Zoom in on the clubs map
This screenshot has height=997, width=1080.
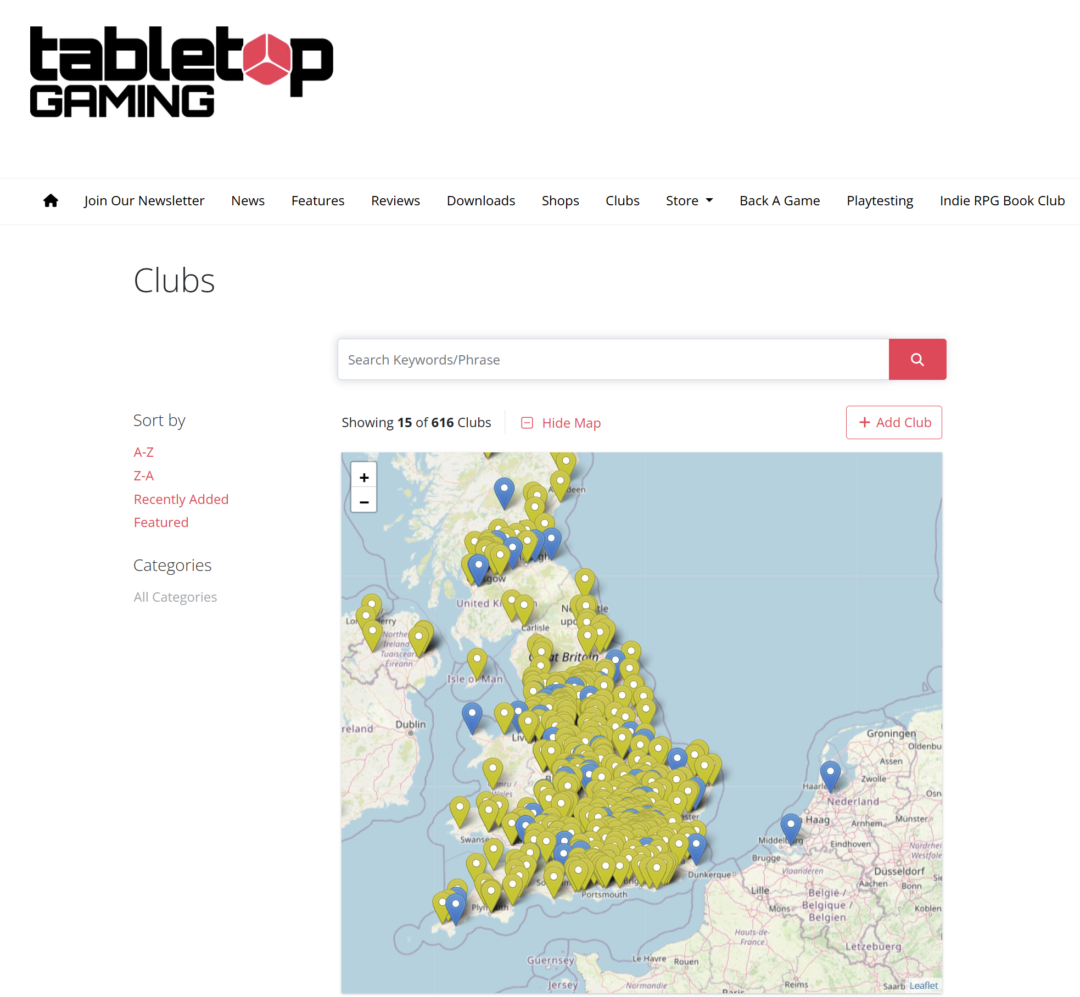point(364,478)
